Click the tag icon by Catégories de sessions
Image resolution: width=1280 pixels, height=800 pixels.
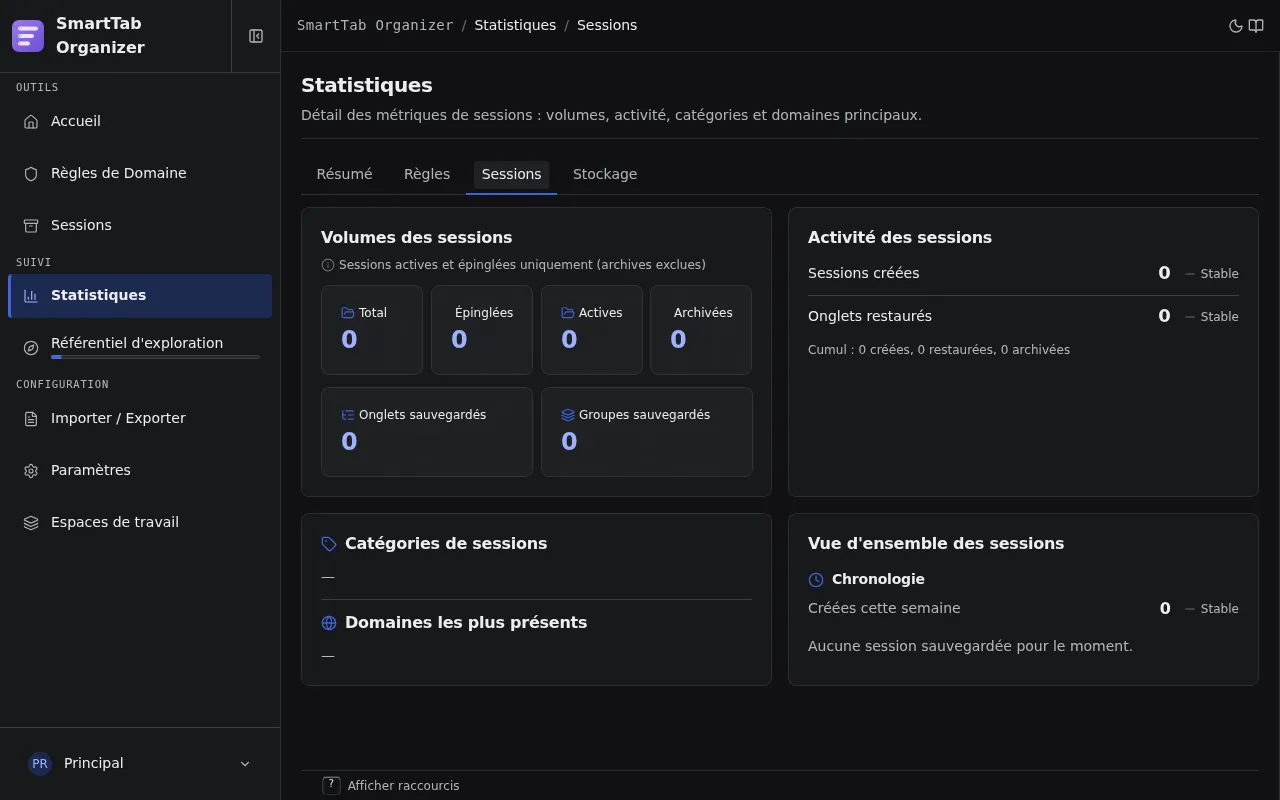coord(329,544)
